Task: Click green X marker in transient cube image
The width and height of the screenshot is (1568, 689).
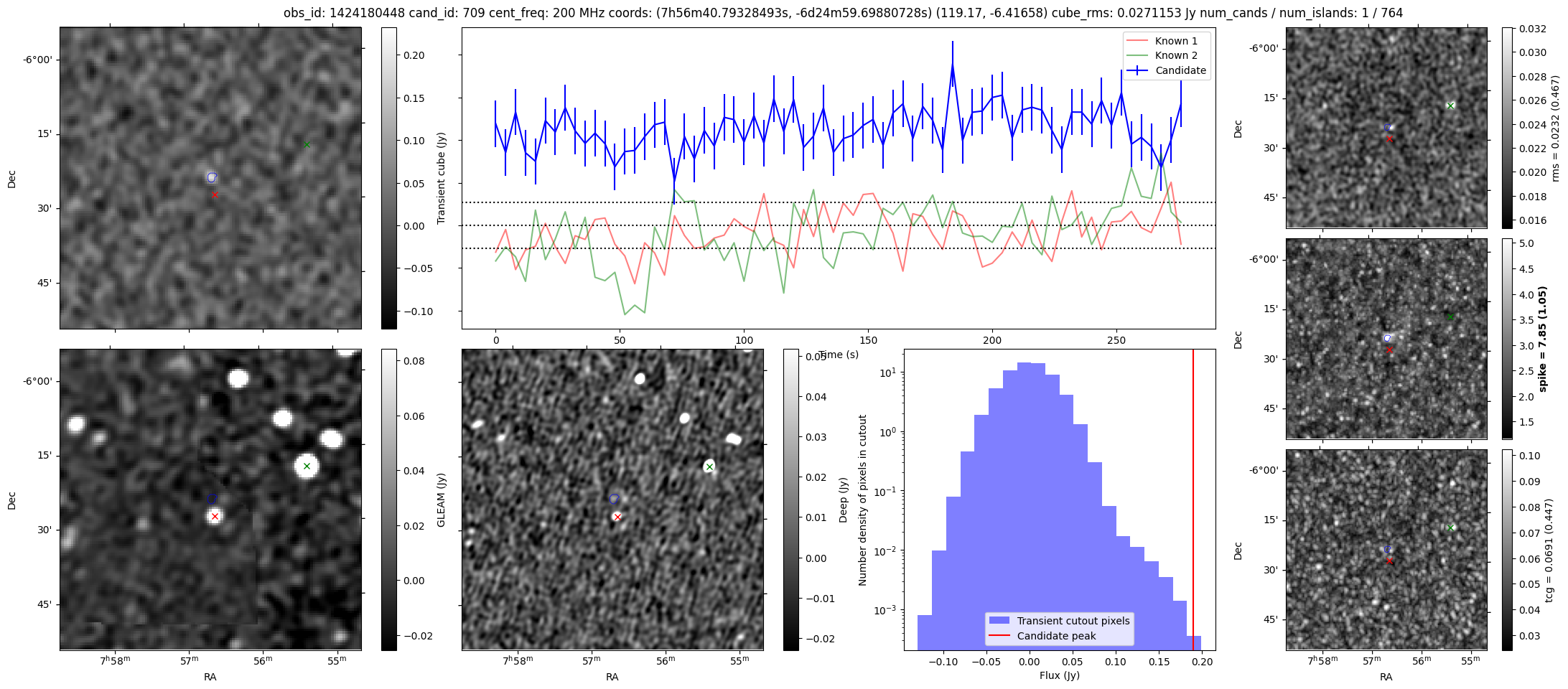Action: pos(307,145)
